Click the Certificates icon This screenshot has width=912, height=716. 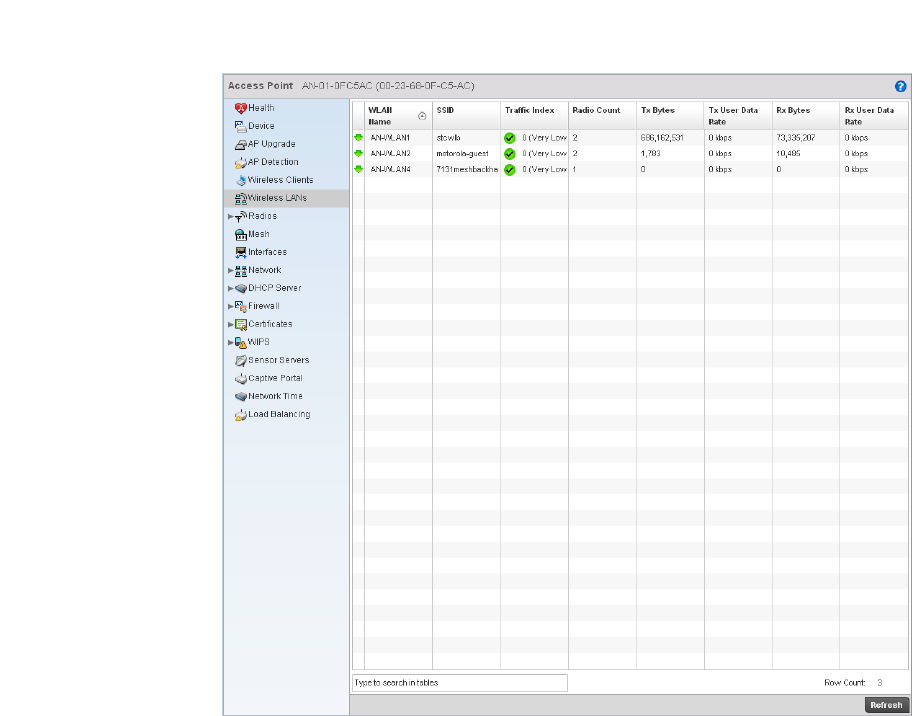(x=241, y=325)
